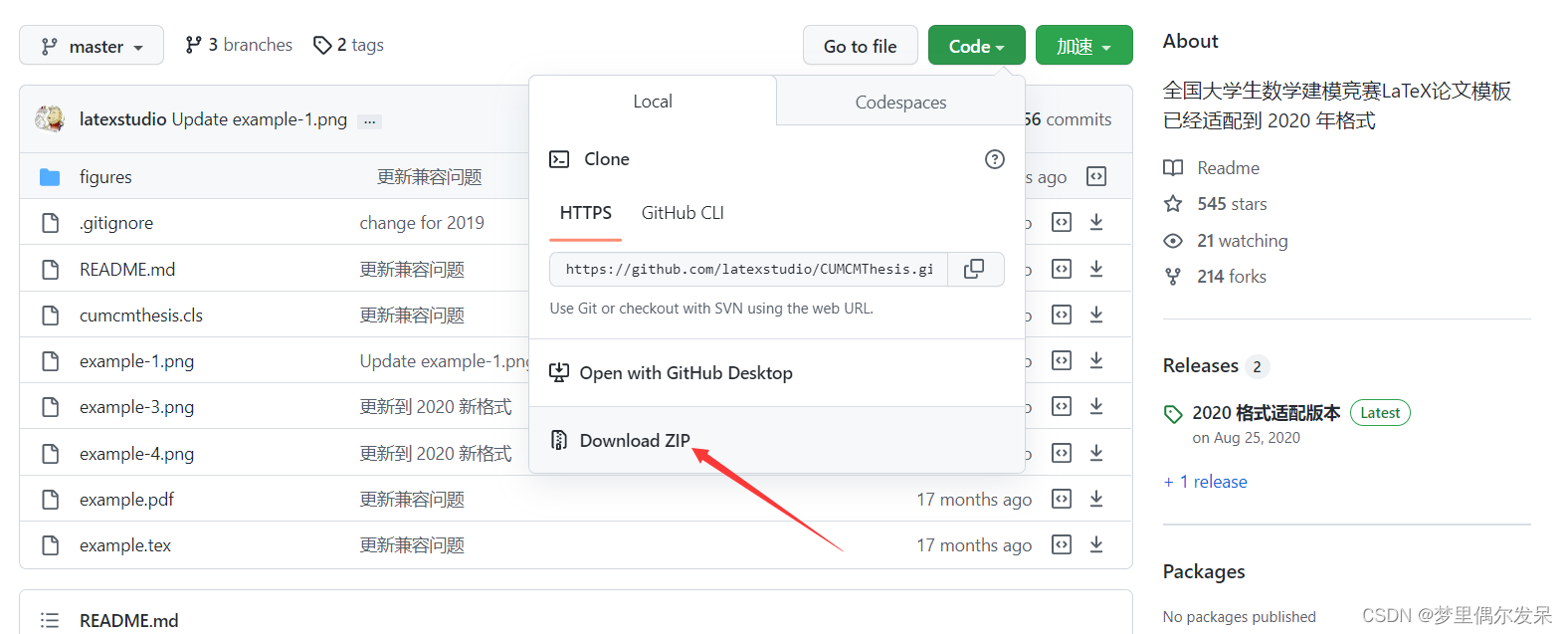Open the example-4.png file

136,454
